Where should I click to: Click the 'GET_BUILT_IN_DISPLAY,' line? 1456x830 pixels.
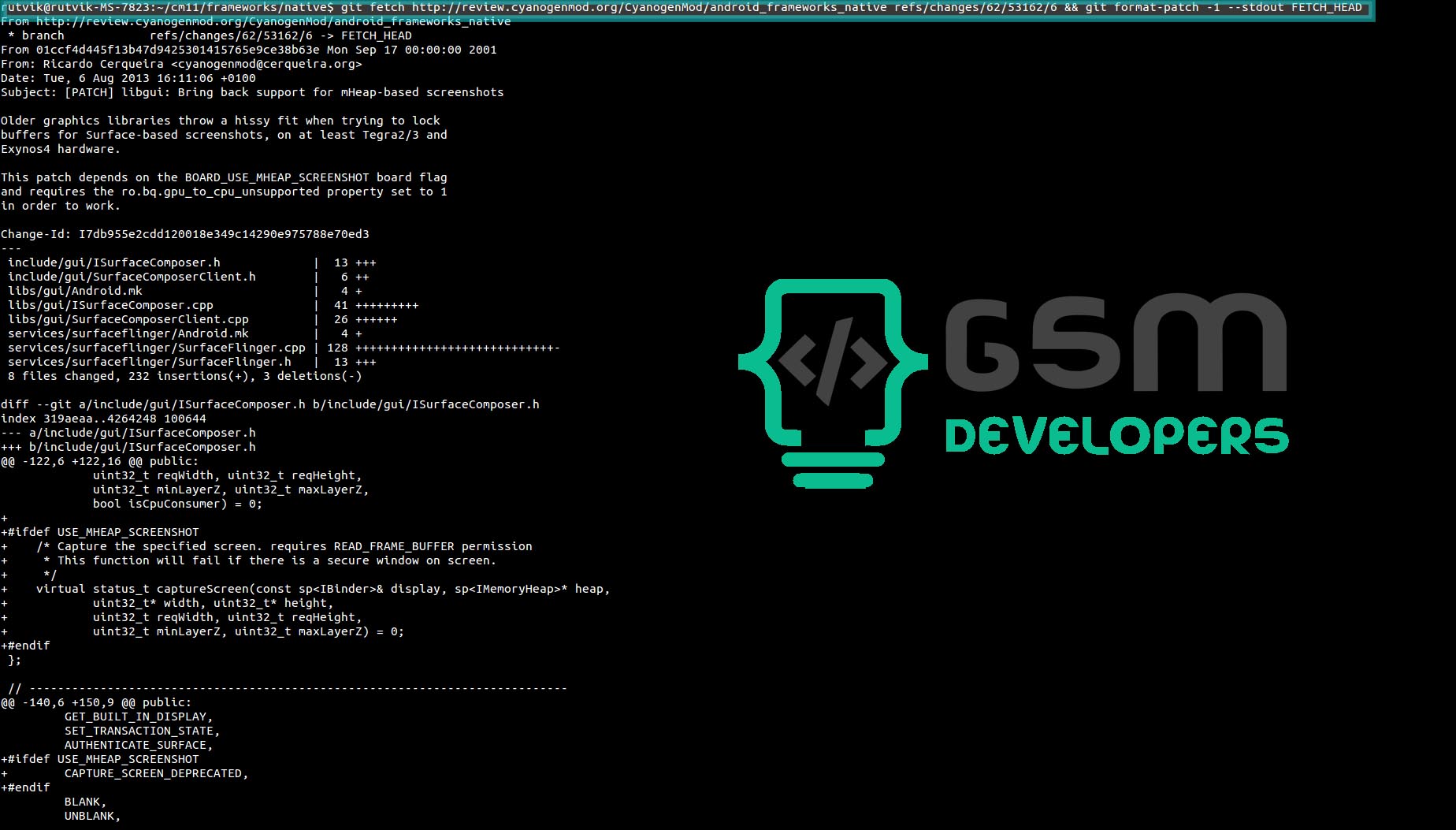139,716
